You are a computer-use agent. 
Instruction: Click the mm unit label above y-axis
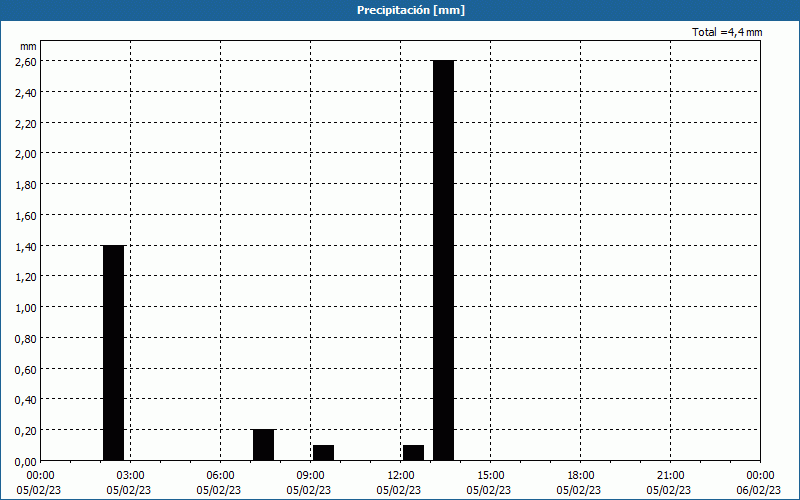28,46
